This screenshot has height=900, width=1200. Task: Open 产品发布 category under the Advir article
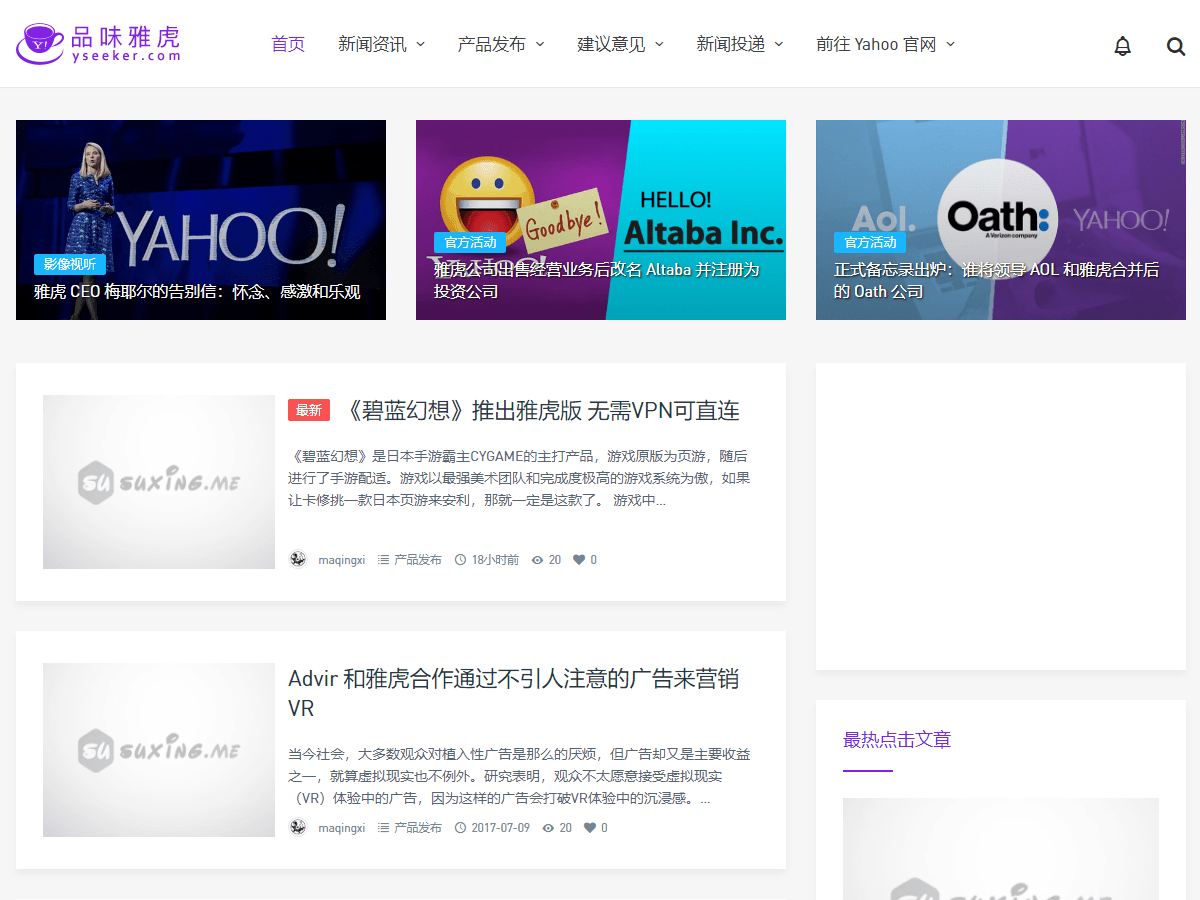point(418,828)
